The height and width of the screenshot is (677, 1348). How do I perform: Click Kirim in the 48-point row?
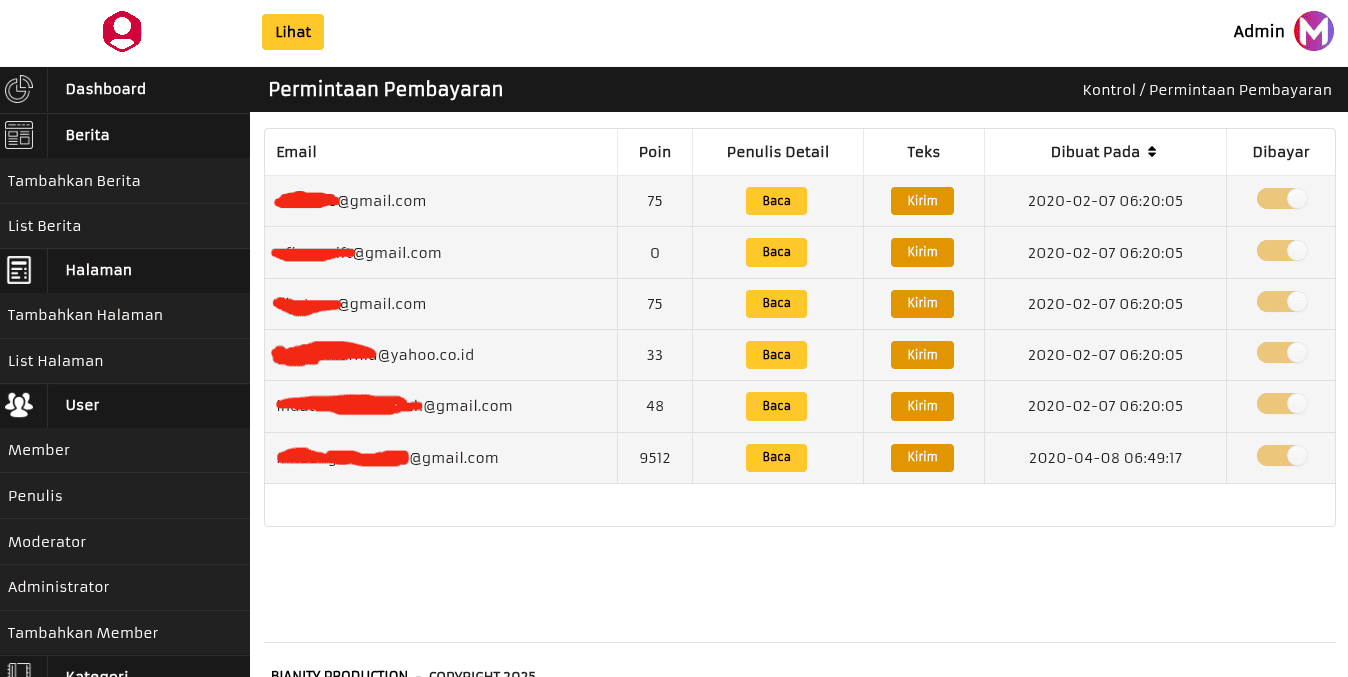[922, 406]
